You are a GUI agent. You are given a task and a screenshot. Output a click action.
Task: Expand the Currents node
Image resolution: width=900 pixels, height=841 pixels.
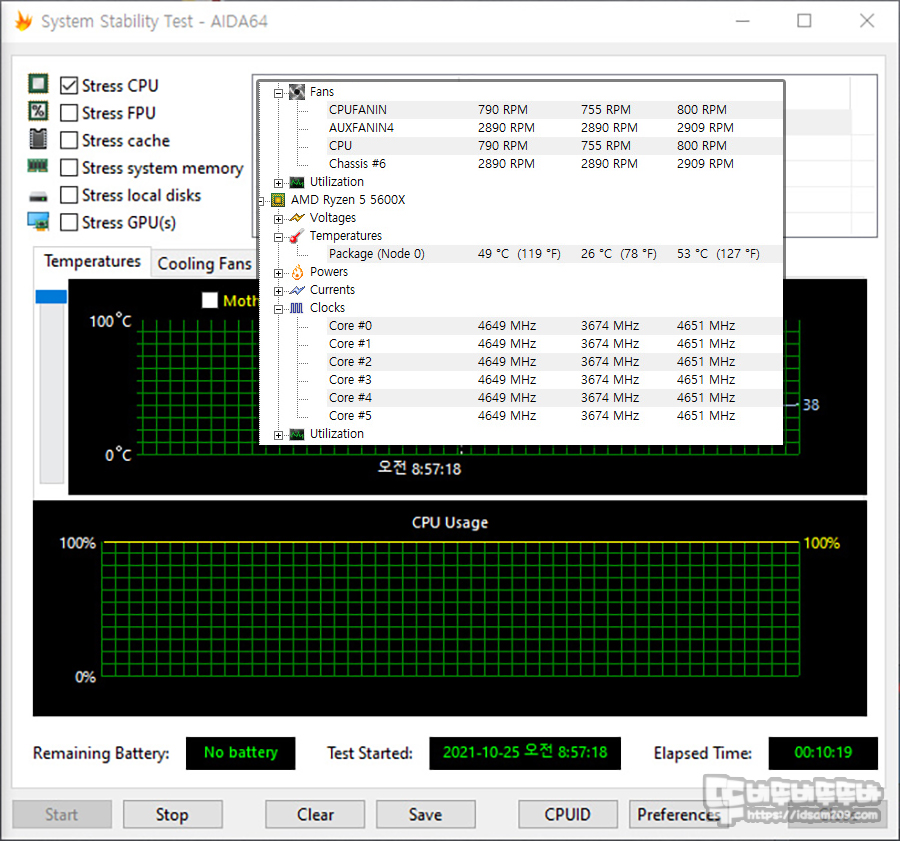[x=278, y=291]
